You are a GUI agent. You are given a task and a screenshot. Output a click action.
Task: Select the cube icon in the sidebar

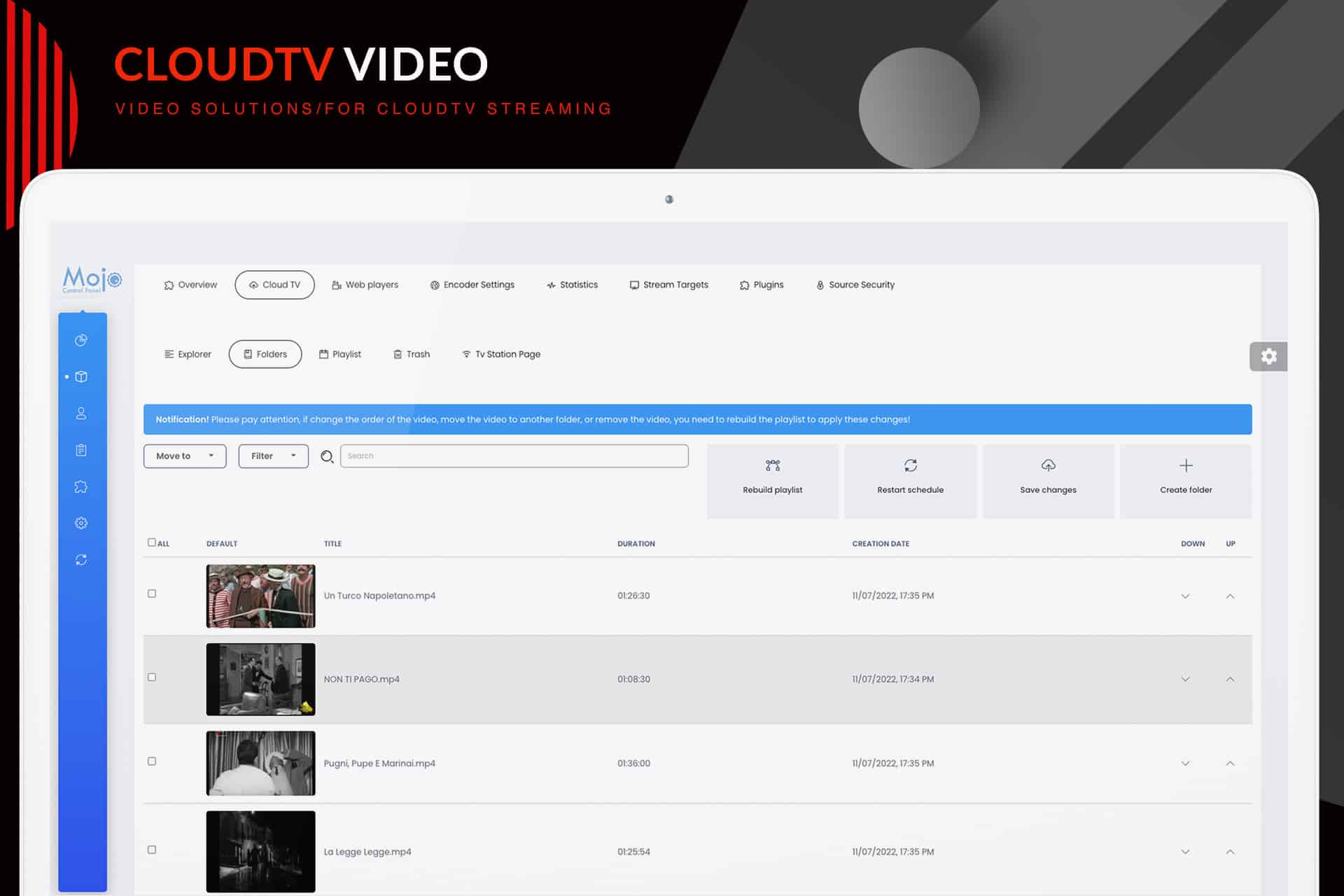pyautogui.click(x=81, y=377)
